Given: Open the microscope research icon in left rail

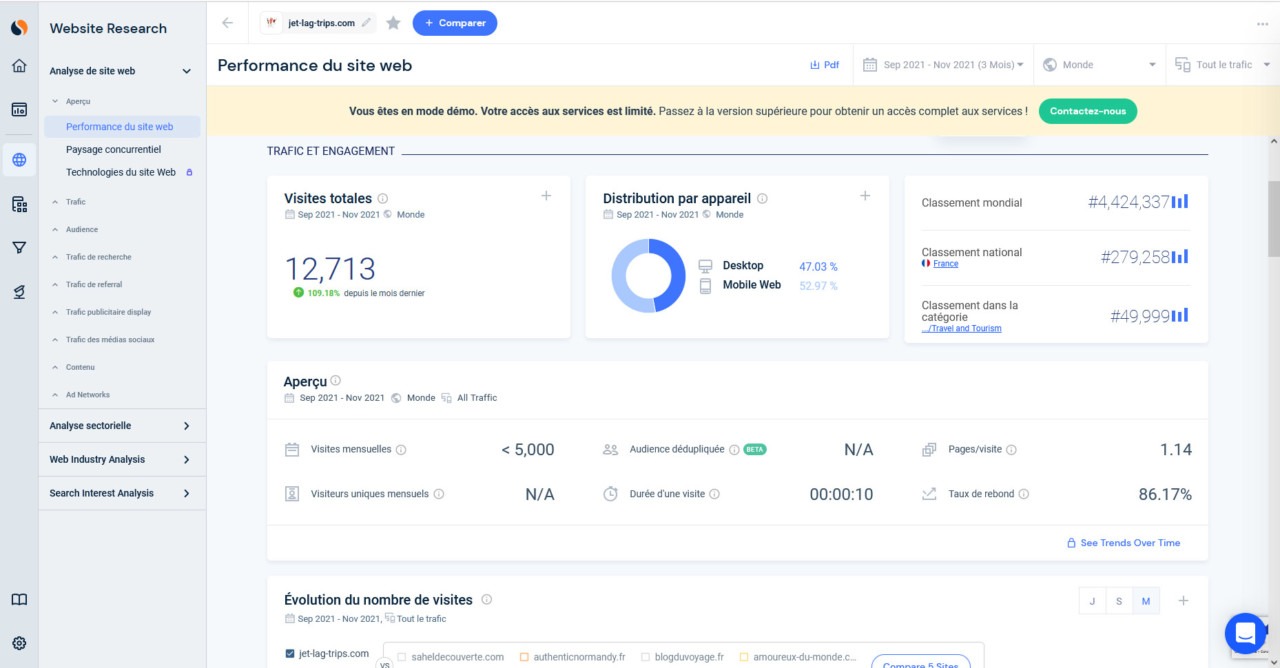Looking at the screenshot, I should tap(19, 291).
